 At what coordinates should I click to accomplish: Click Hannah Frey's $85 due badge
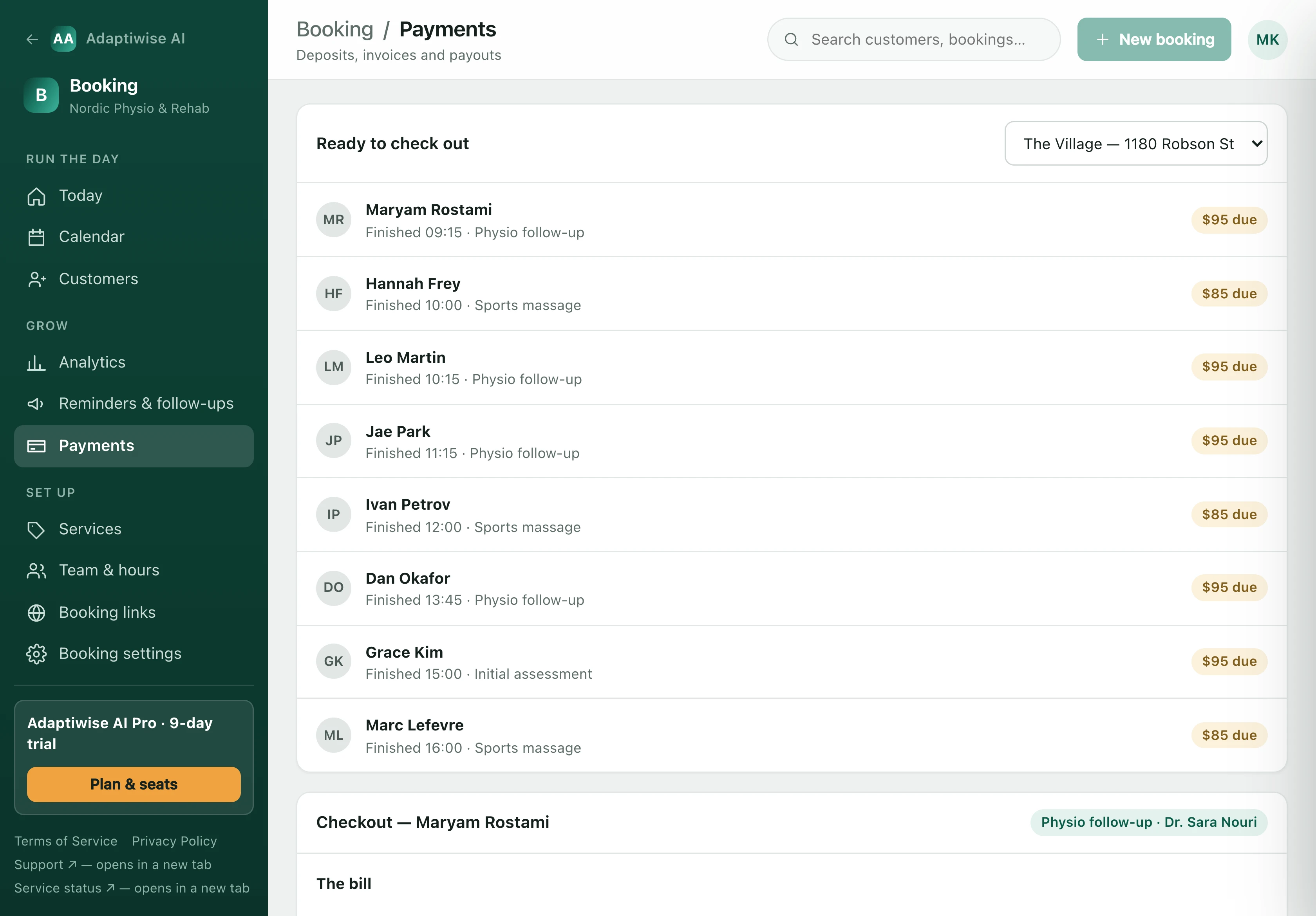pos(1229,293)
